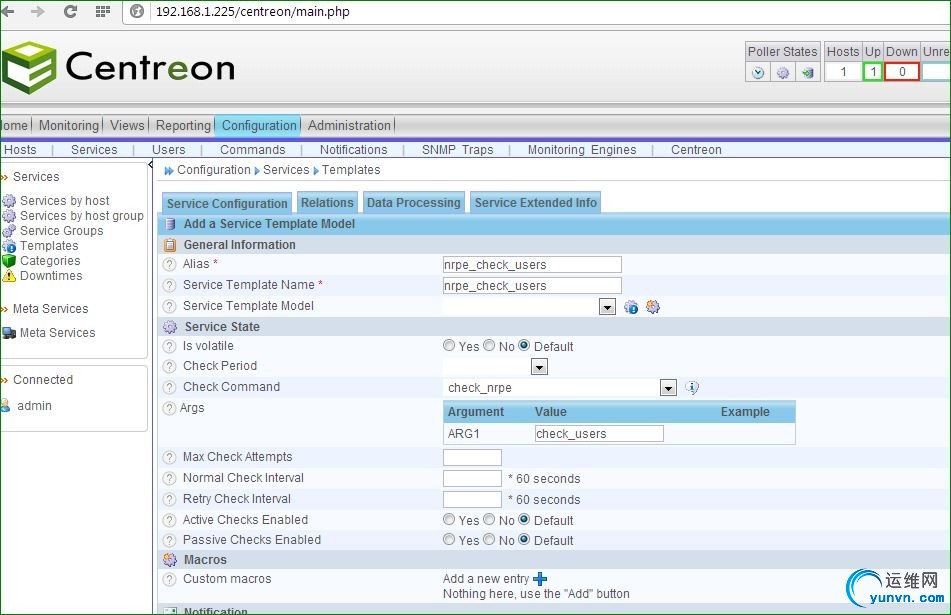Click the Downtimes warning icon
The width and height of the screenshot is (951, 615).
pos(9,276)
